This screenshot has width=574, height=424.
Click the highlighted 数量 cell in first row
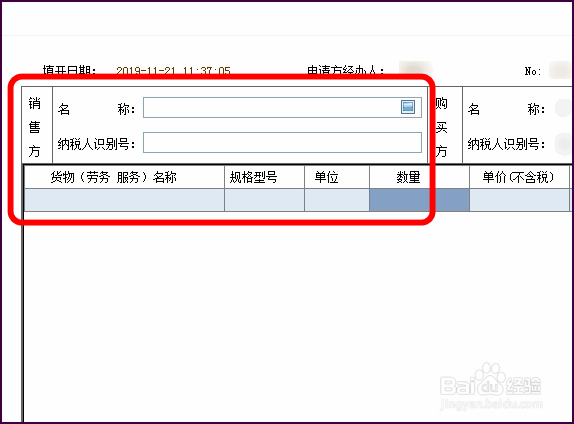click(419, 200)
